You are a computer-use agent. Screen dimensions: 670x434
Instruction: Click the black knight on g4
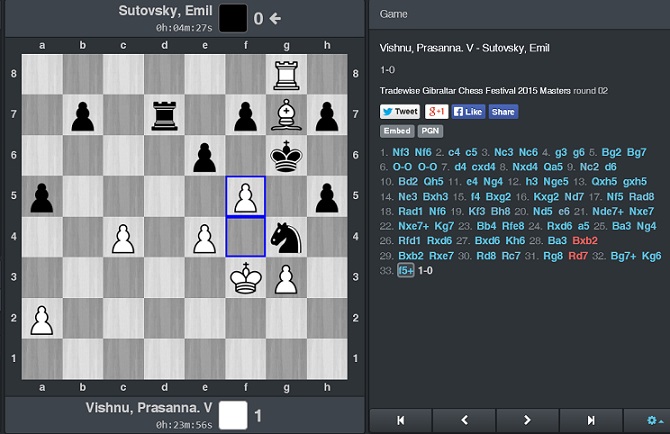tap(285, 236)
